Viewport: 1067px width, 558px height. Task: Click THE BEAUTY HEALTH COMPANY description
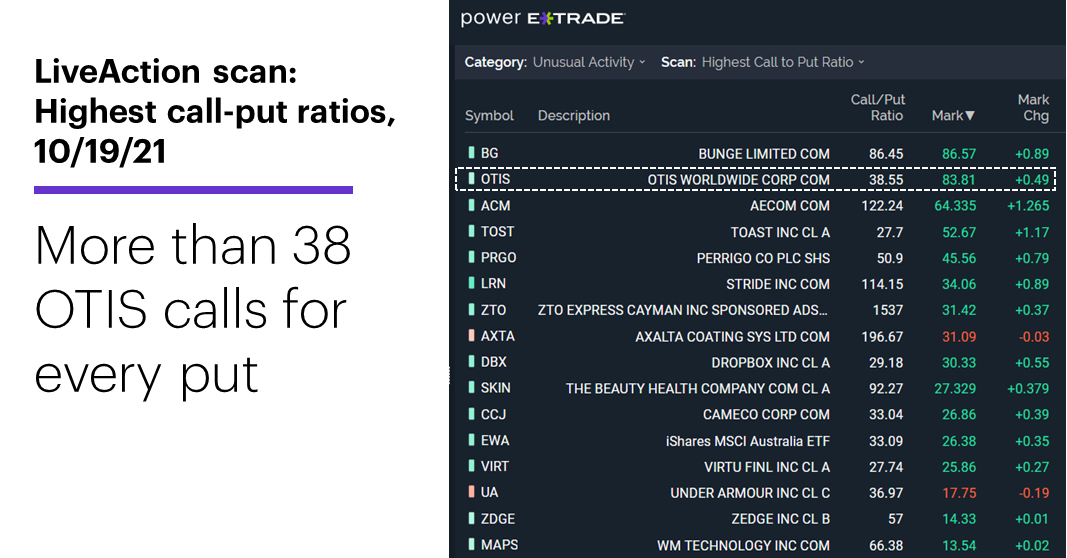point(697,388)
